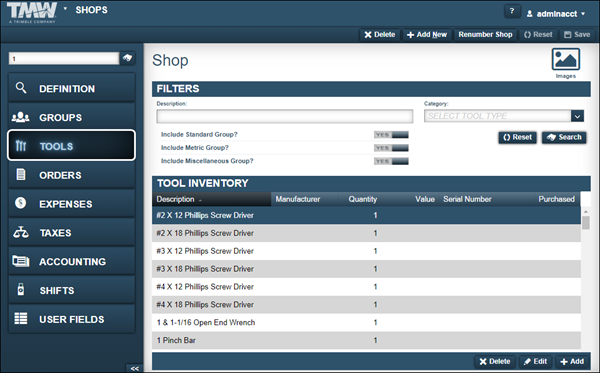
Task: Click the shop number input field
Action: (64, 59)
